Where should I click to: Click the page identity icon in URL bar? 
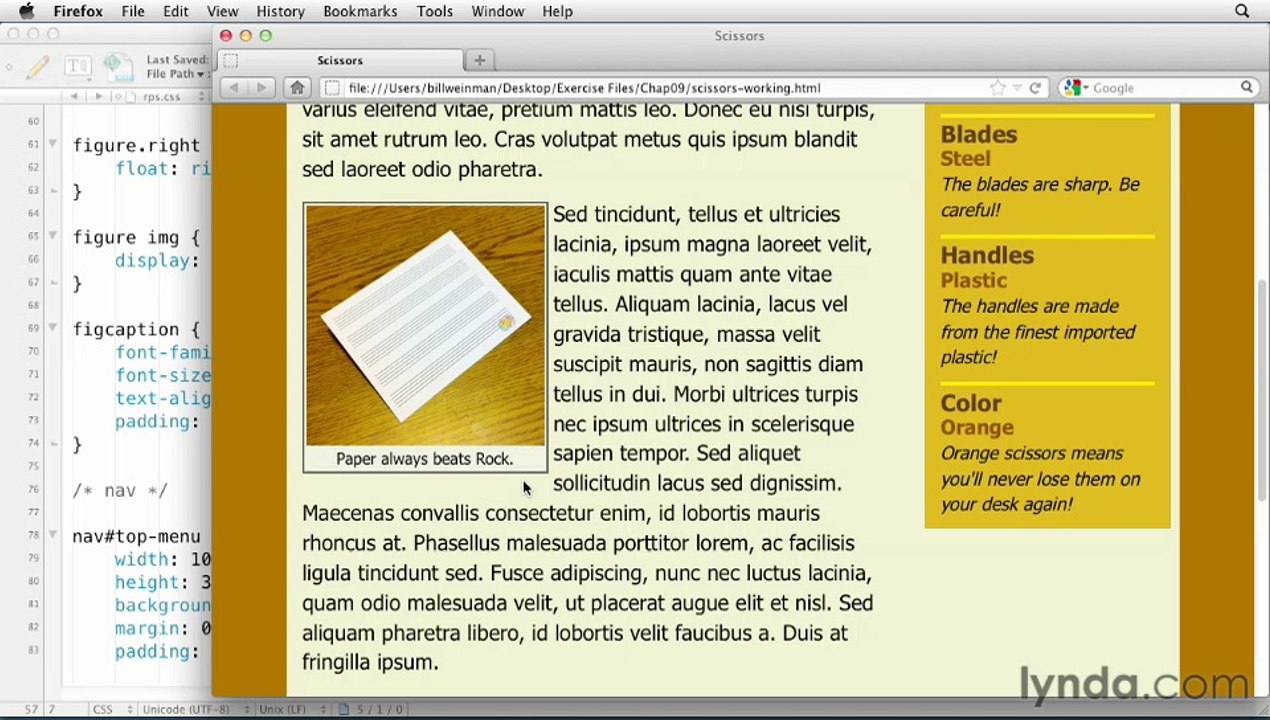pyautogui.click(x=333, y=88)
